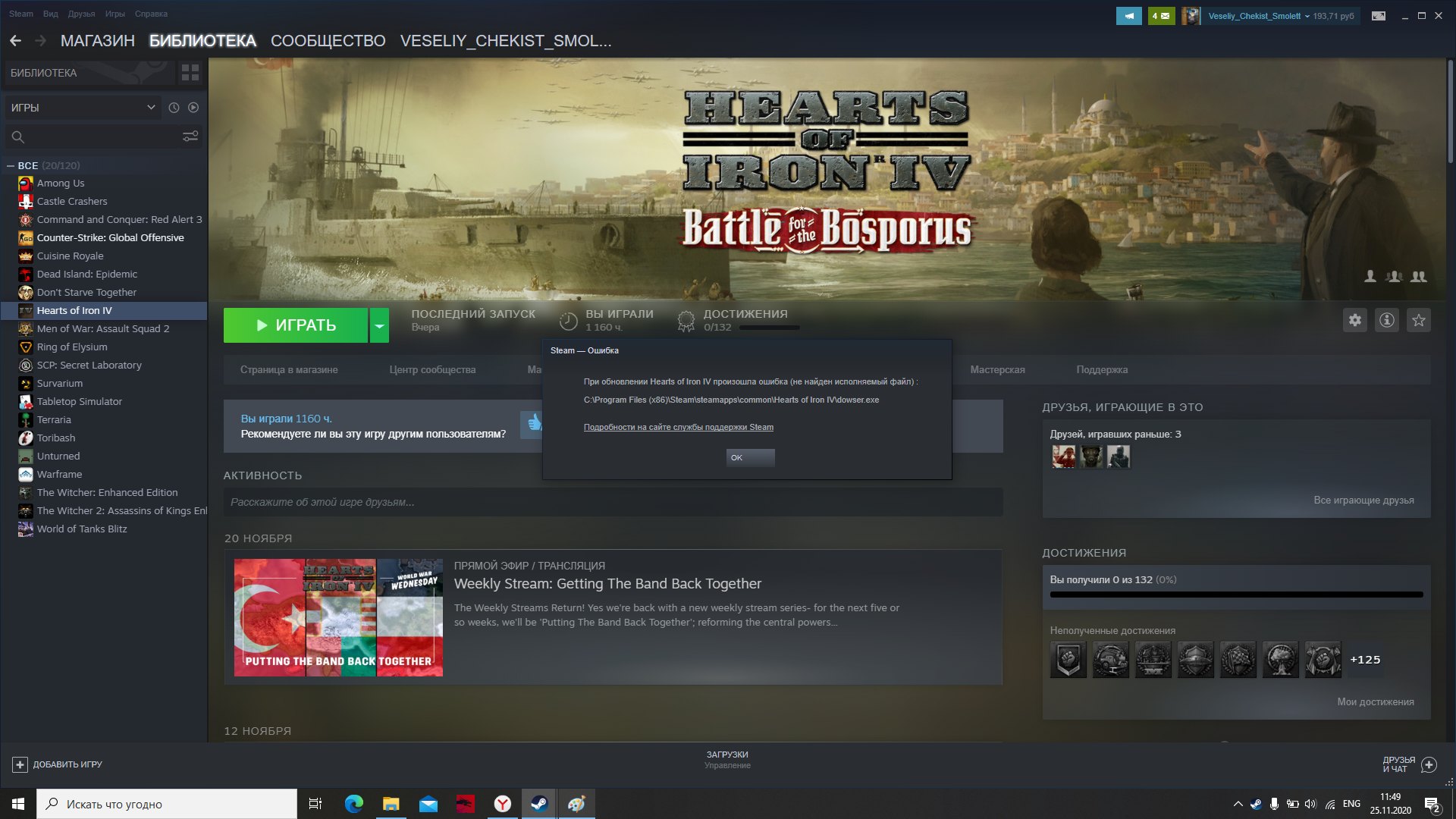Expand the ИГРЫ category dropdown
Image resolution: width=1456 pixels, height=819 pixels.
(x=151, y=108)
